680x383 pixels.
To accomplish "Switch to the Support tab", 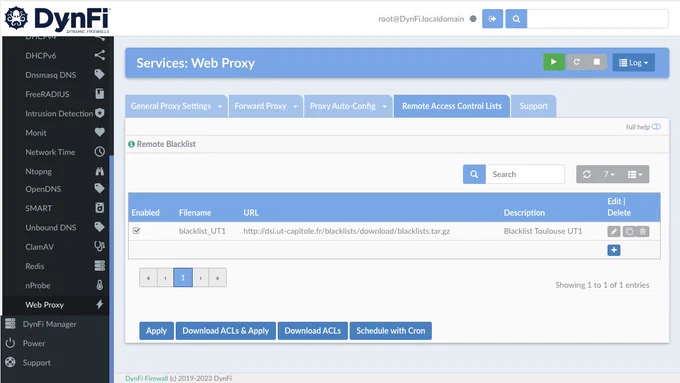I will (x=533, y=106).
